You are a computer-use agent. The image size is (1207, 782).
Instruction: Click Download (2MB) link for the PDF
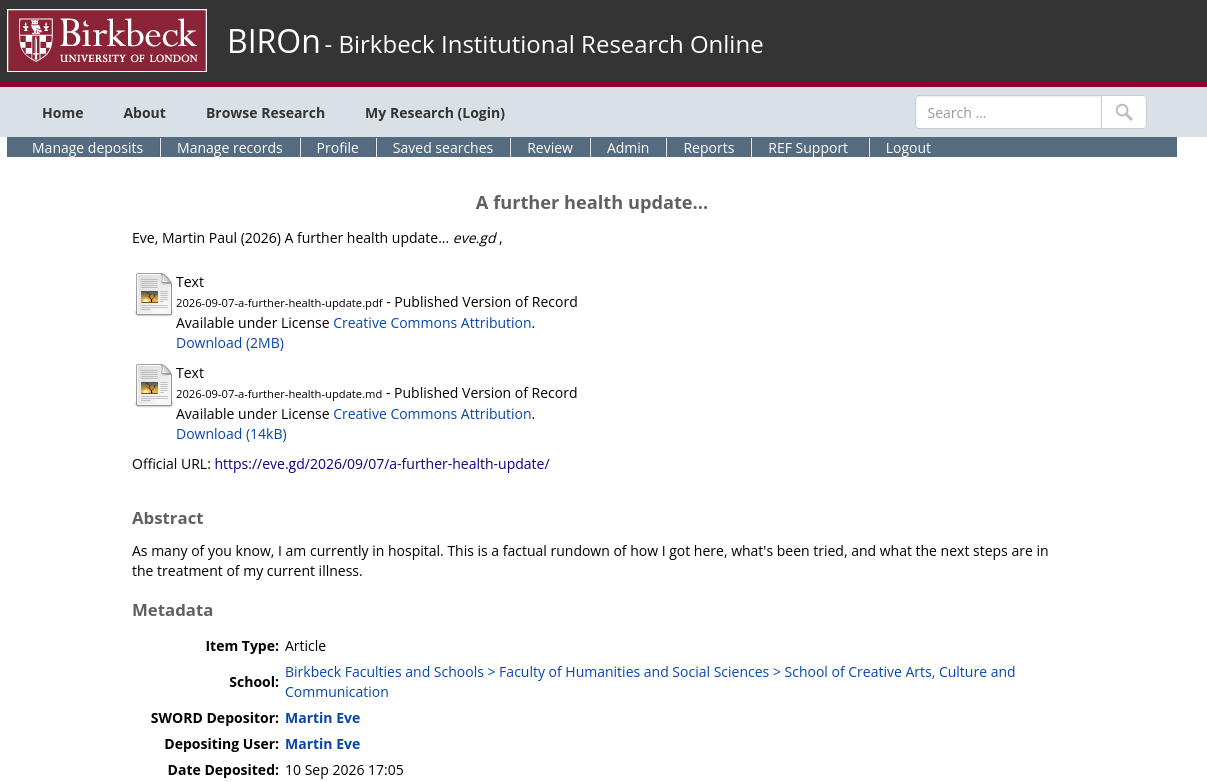230,343
